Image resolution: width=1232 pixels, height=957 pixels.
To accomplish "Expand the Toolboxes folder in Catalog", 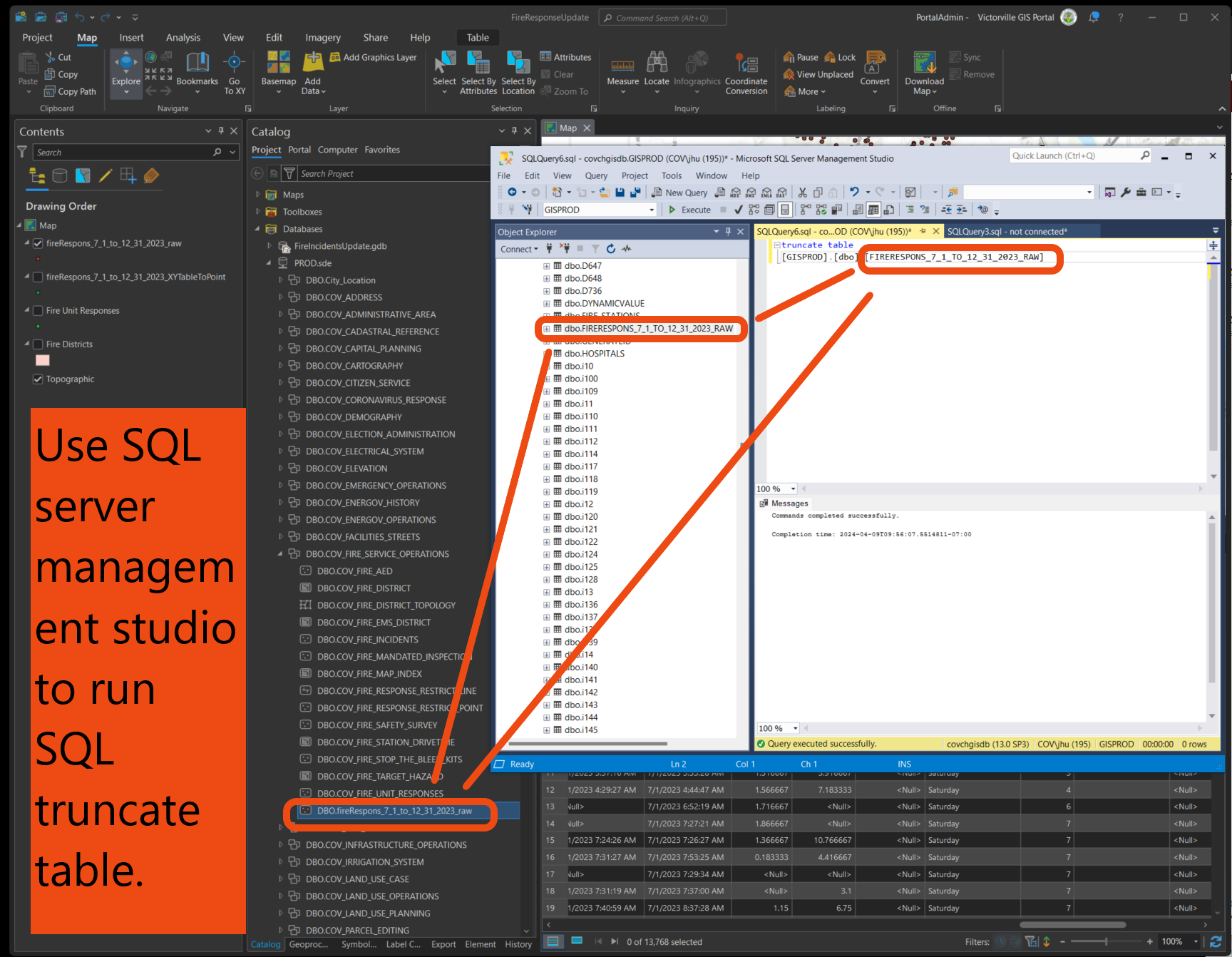I will click(x=258, y=212).
